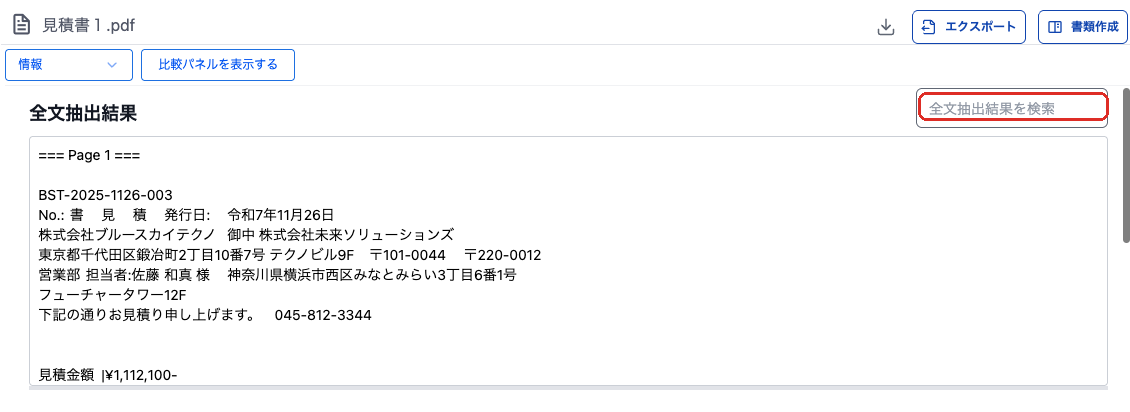This screenshot has height=412, width=1130.
Task: Focus the 全文抽出結果を検索 search field
Action: point(1012,108)
